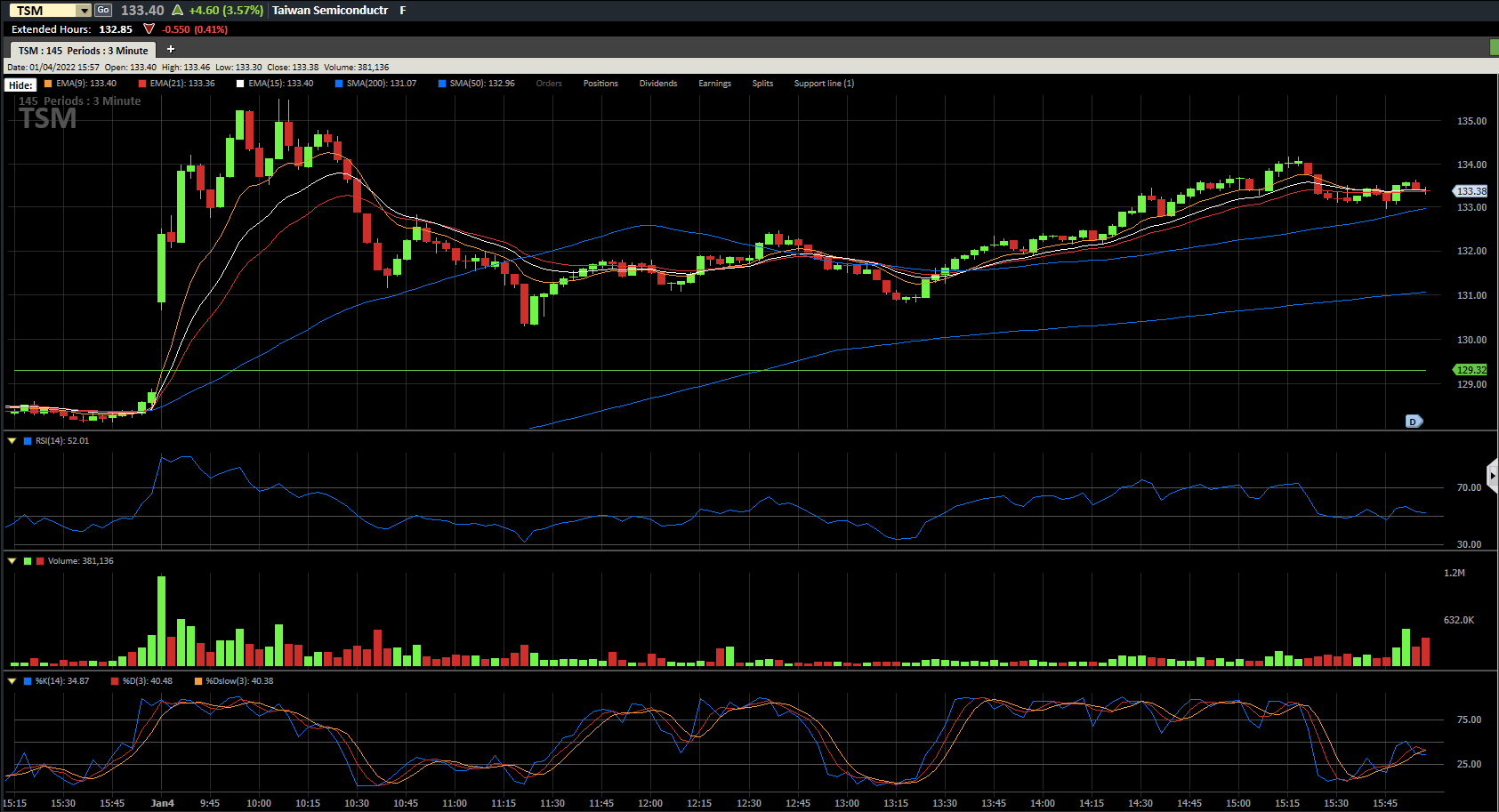Click inside the TSM symbol input field
1499x812 pixels.
44,11
